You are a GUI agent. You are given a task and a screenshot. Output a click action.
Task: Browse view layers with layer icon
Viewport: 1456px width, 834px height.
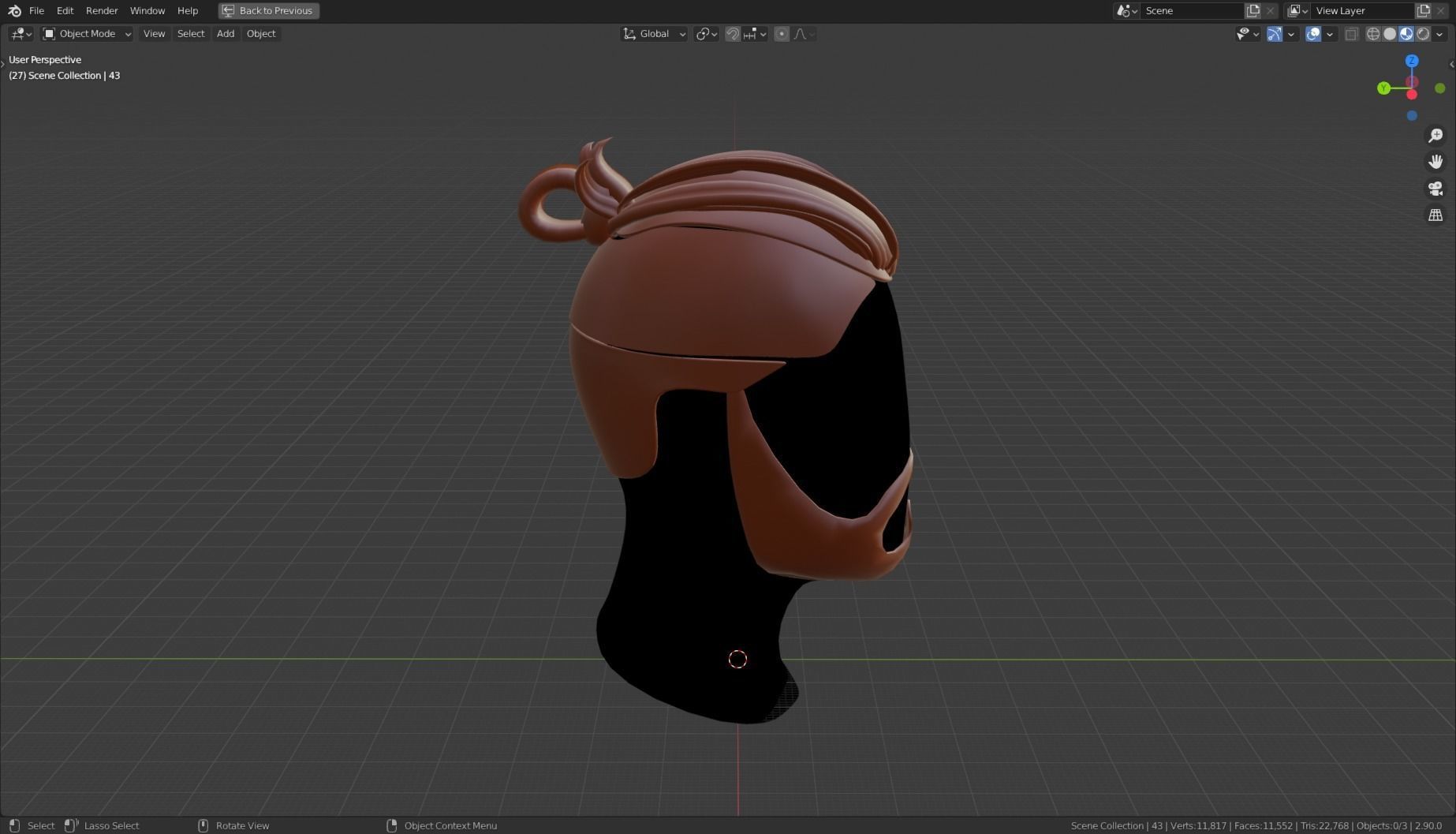click(x=1297, y=11)
